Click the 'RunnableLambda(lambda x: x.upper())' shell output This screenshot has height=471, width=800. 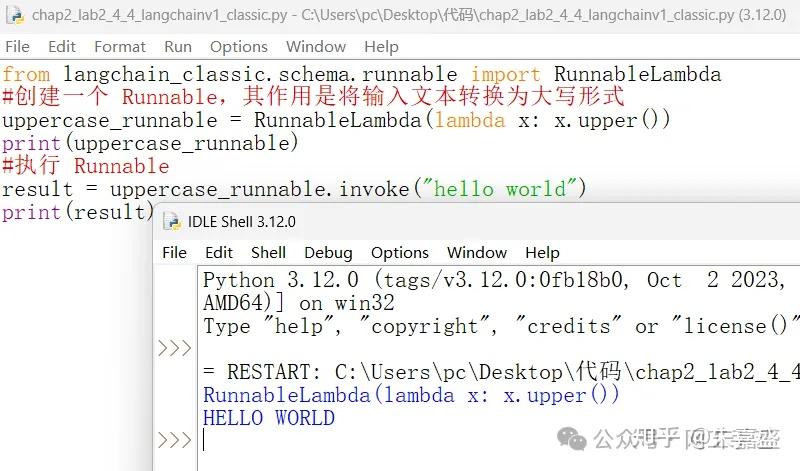(x=411, y=395)
